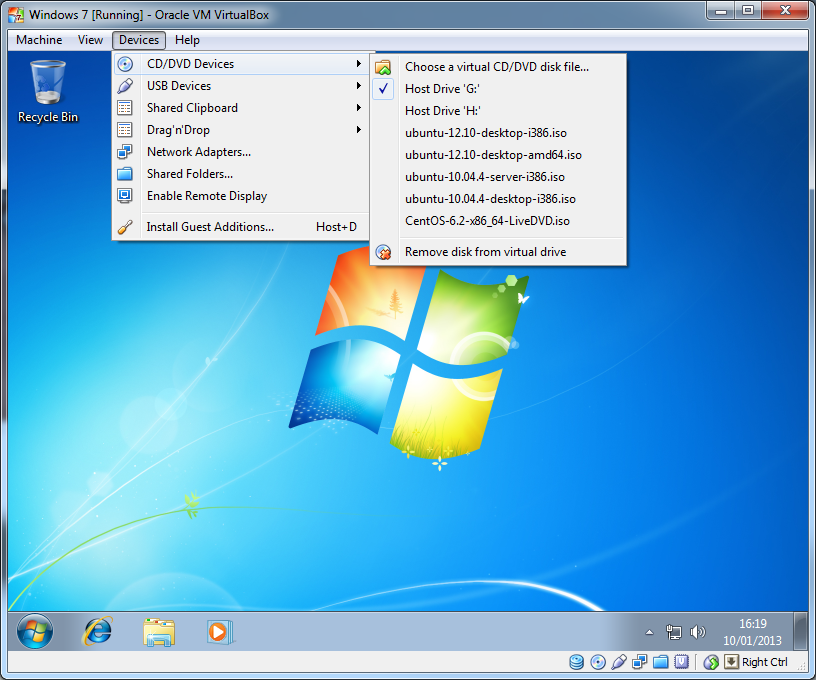Click the shared folders status bar icon
Image resolution: width=816 pixels, height=680 pixels.
[660, 662]
